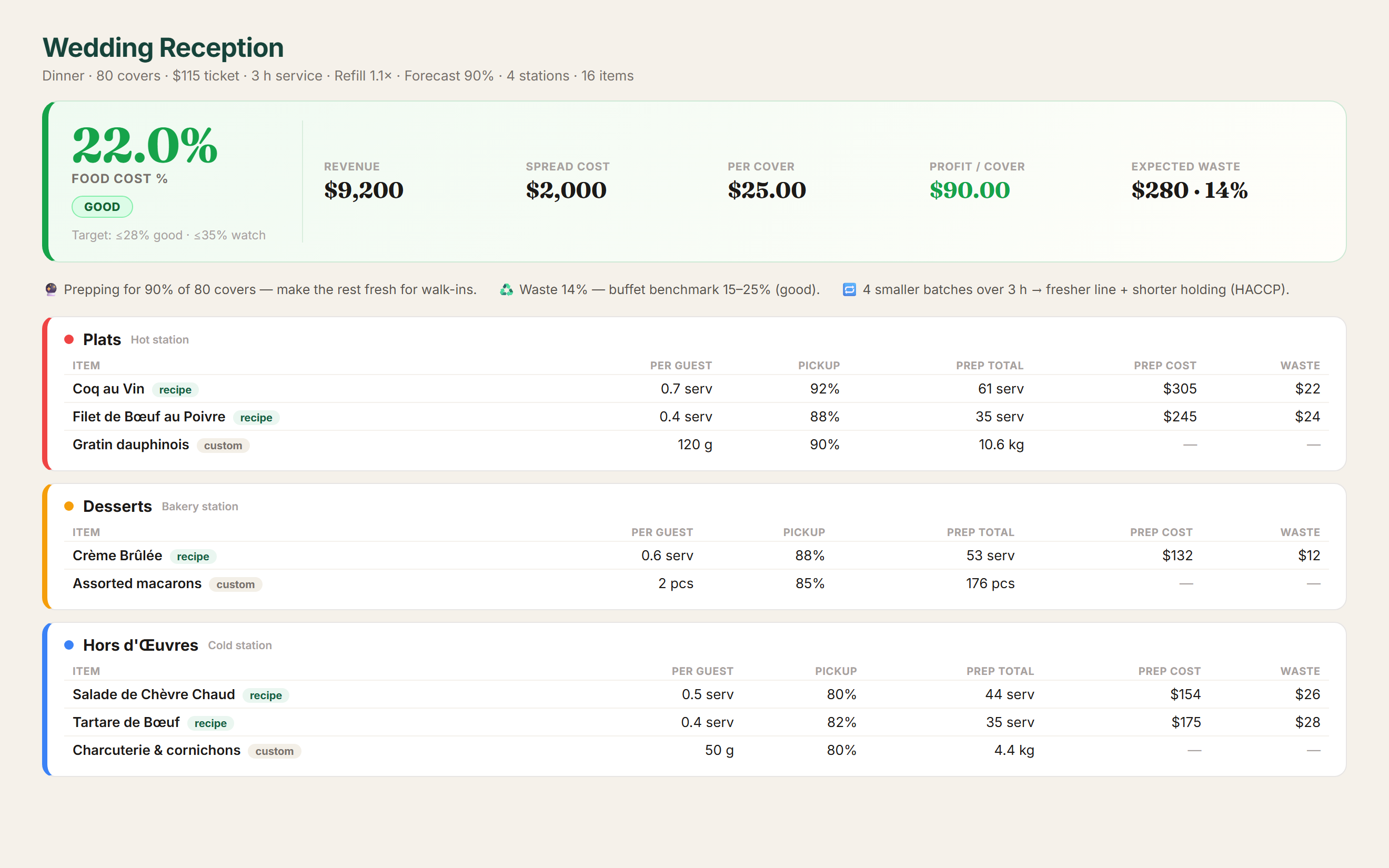This screenshot has width=1389, height=868.
Task: Click the 120 g per guest for Gratin dauphinois
Action: pyautogui.click(x=694, y=445)
